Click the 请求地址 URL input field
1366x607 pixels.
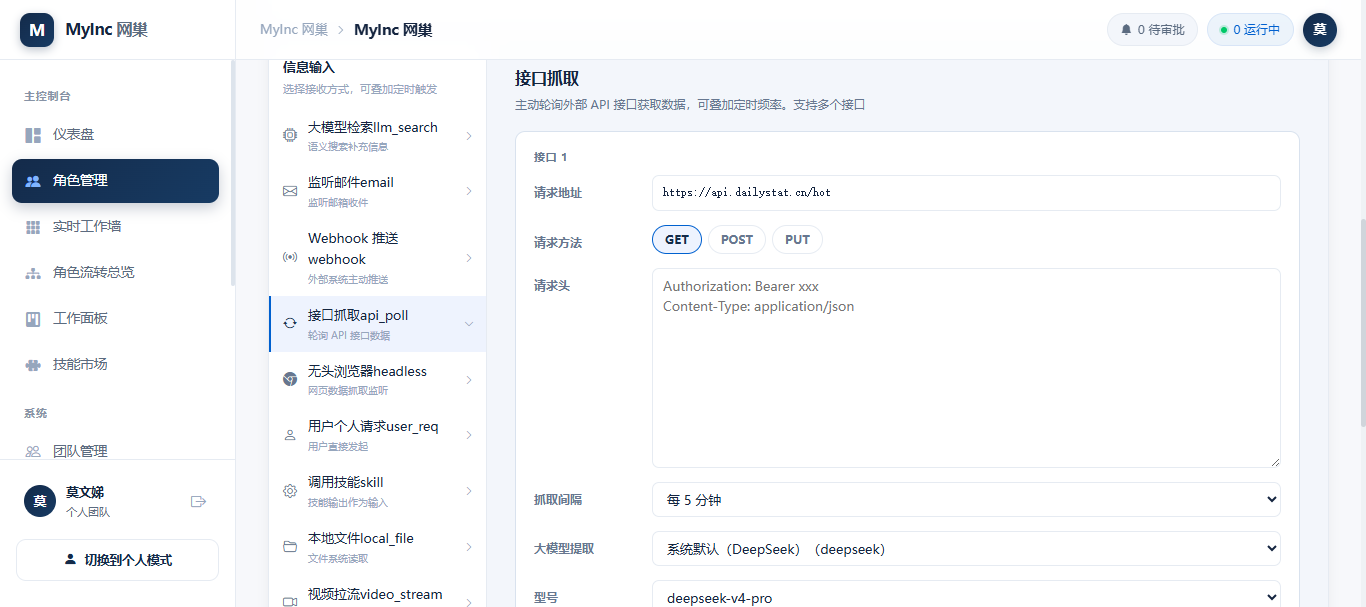(966, 193)
